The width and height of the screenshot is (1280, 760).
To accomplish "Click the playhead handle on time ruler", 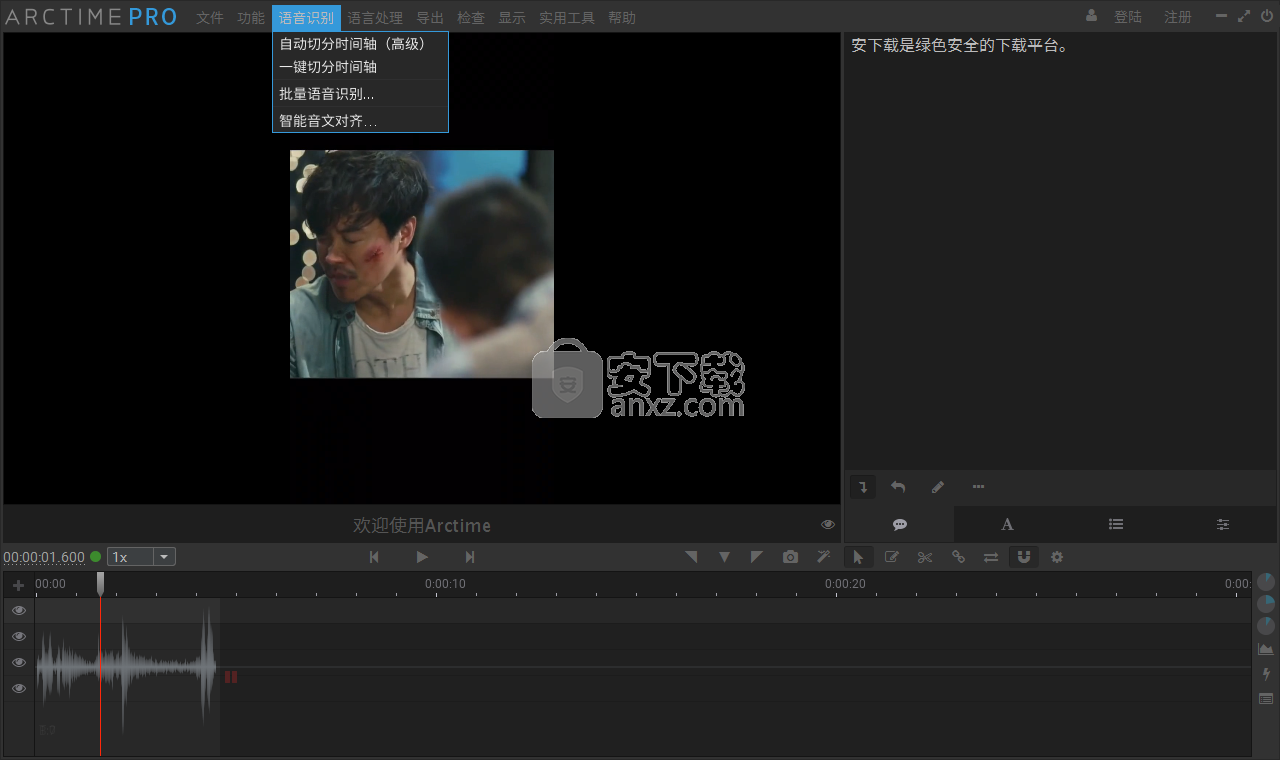I will coord(100,583).
